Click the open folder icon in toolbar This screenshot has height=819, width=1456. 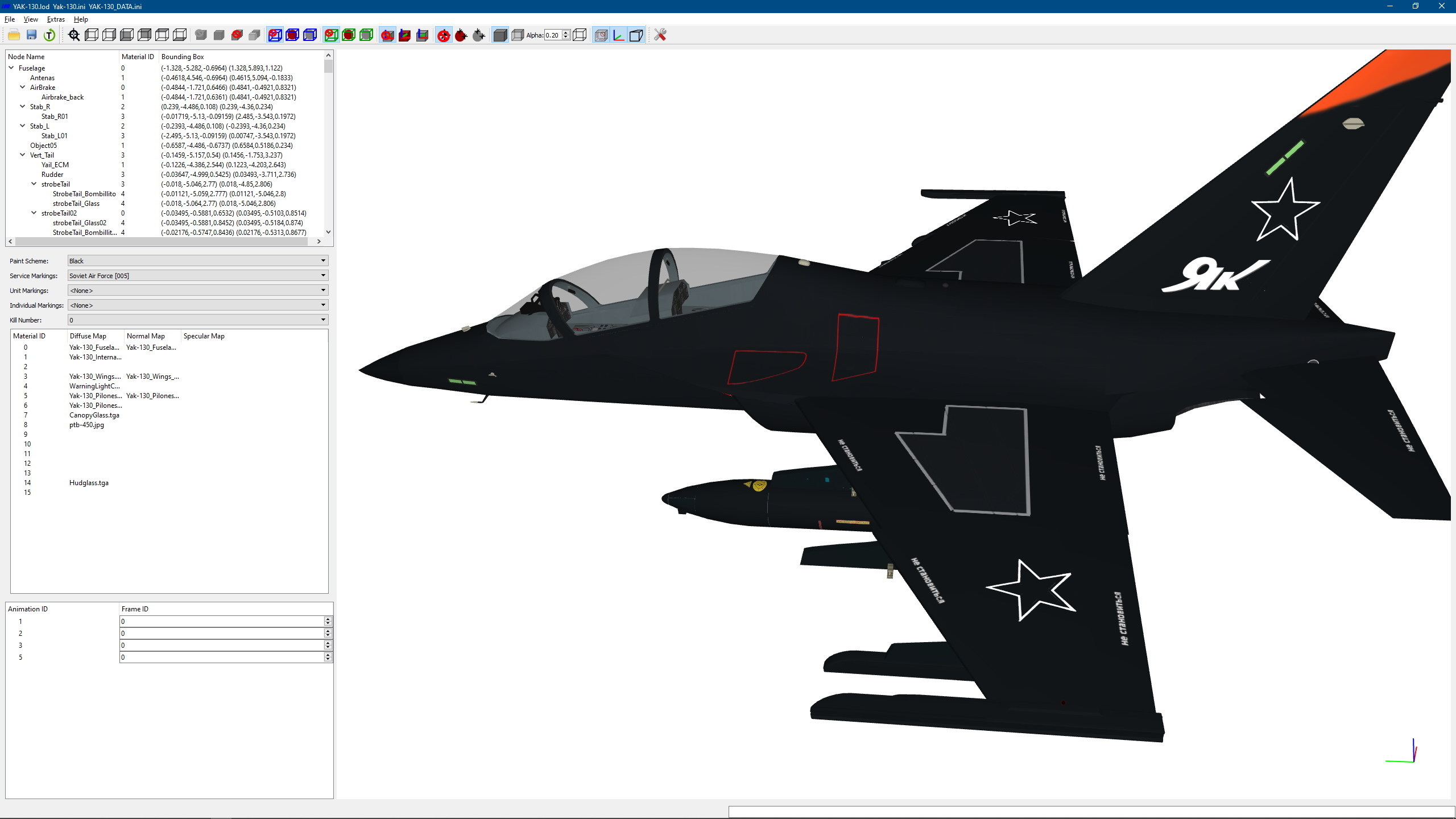14,35
